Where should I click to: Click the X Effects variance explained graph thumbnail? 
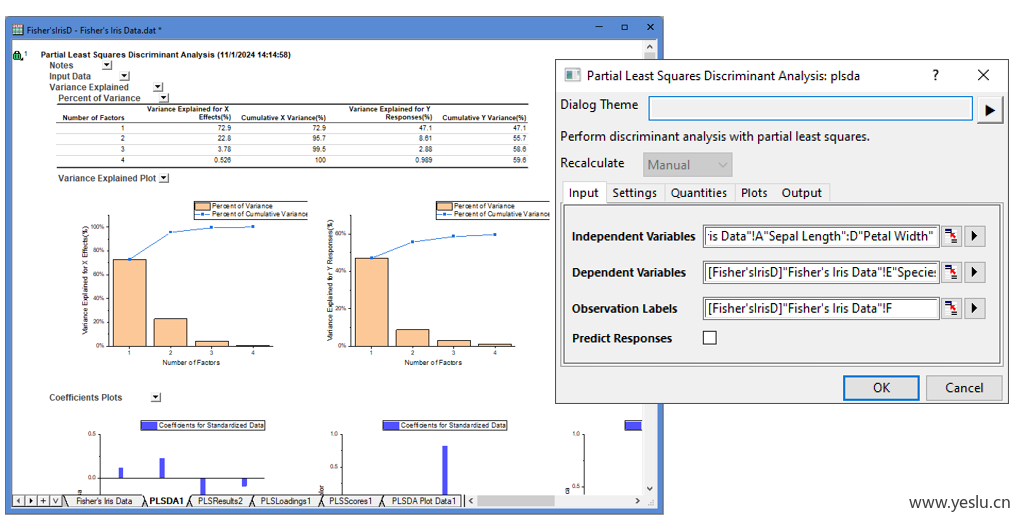[x=193, y=283]
